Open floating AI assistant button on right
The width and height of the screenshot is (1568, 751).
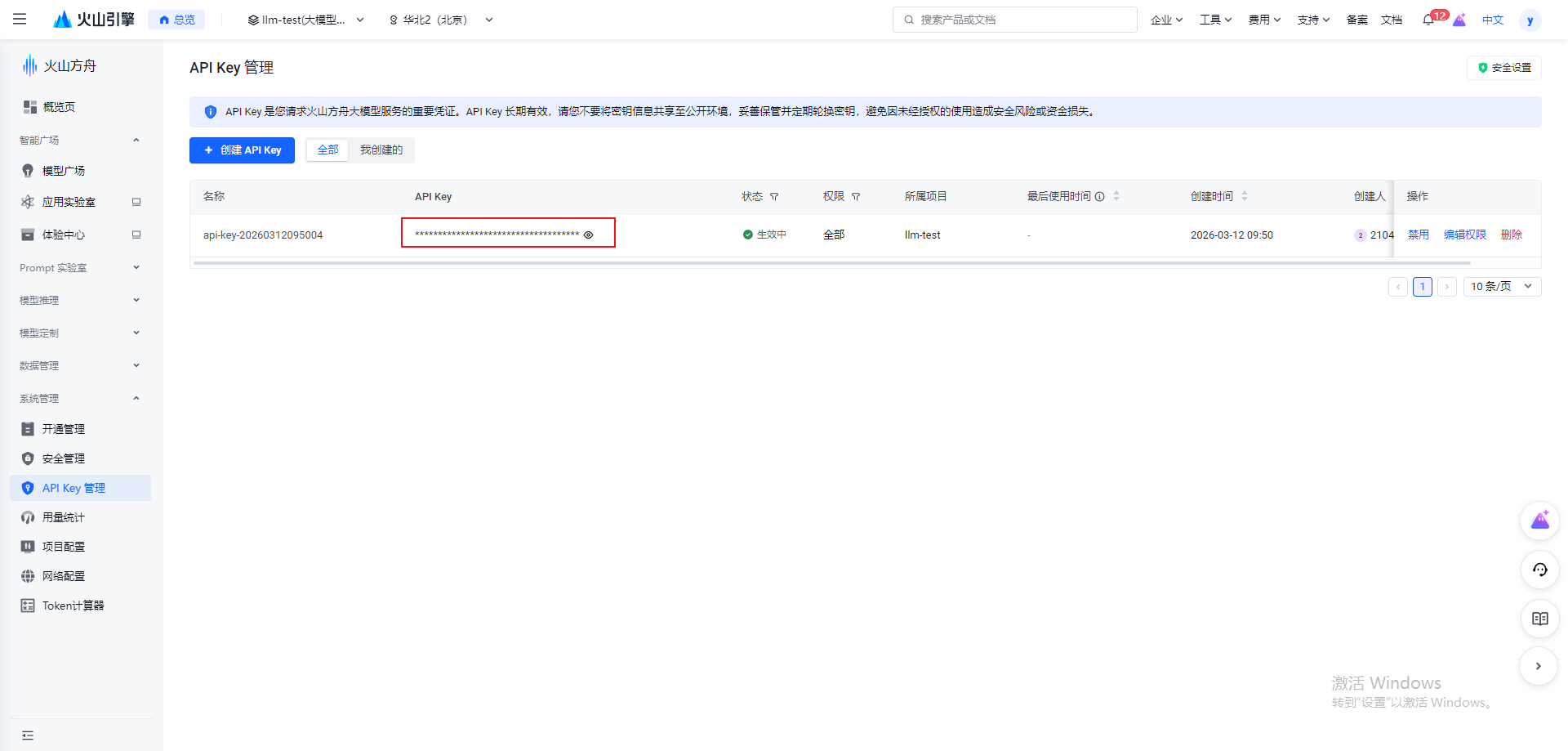[1539, 521]
